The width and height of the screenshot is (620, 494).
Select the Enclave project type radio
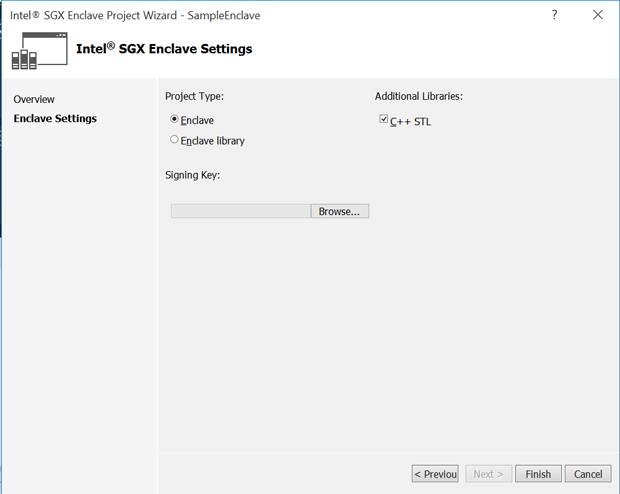(x=175, y=120)
